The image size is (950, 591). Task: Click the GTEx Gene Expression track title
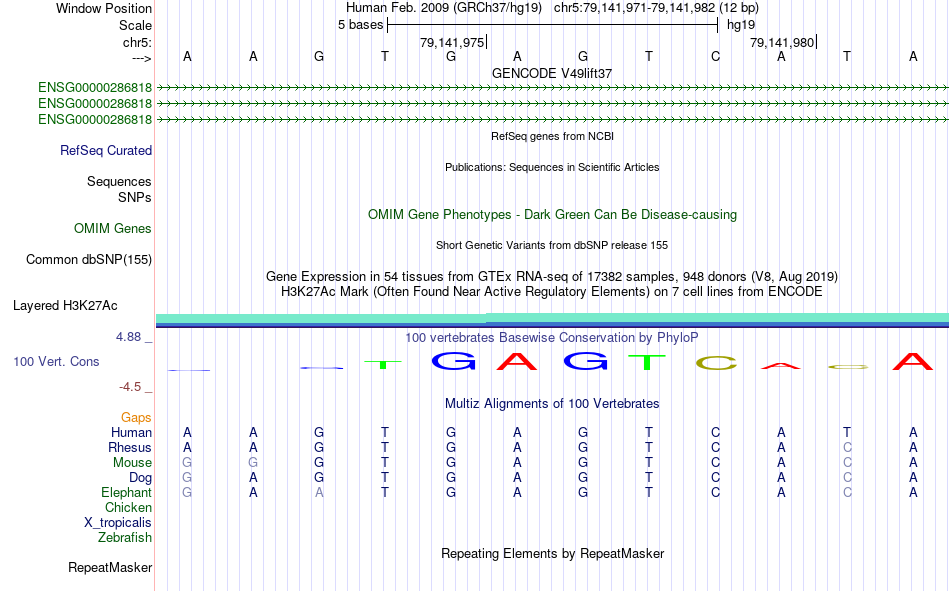click(552, 276)
